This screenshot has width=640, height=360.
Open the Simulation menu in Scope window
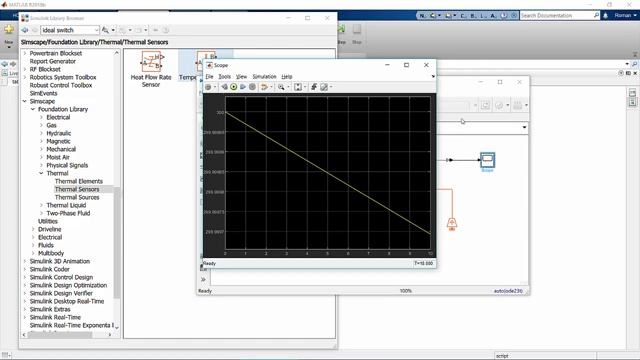point(264,77)
